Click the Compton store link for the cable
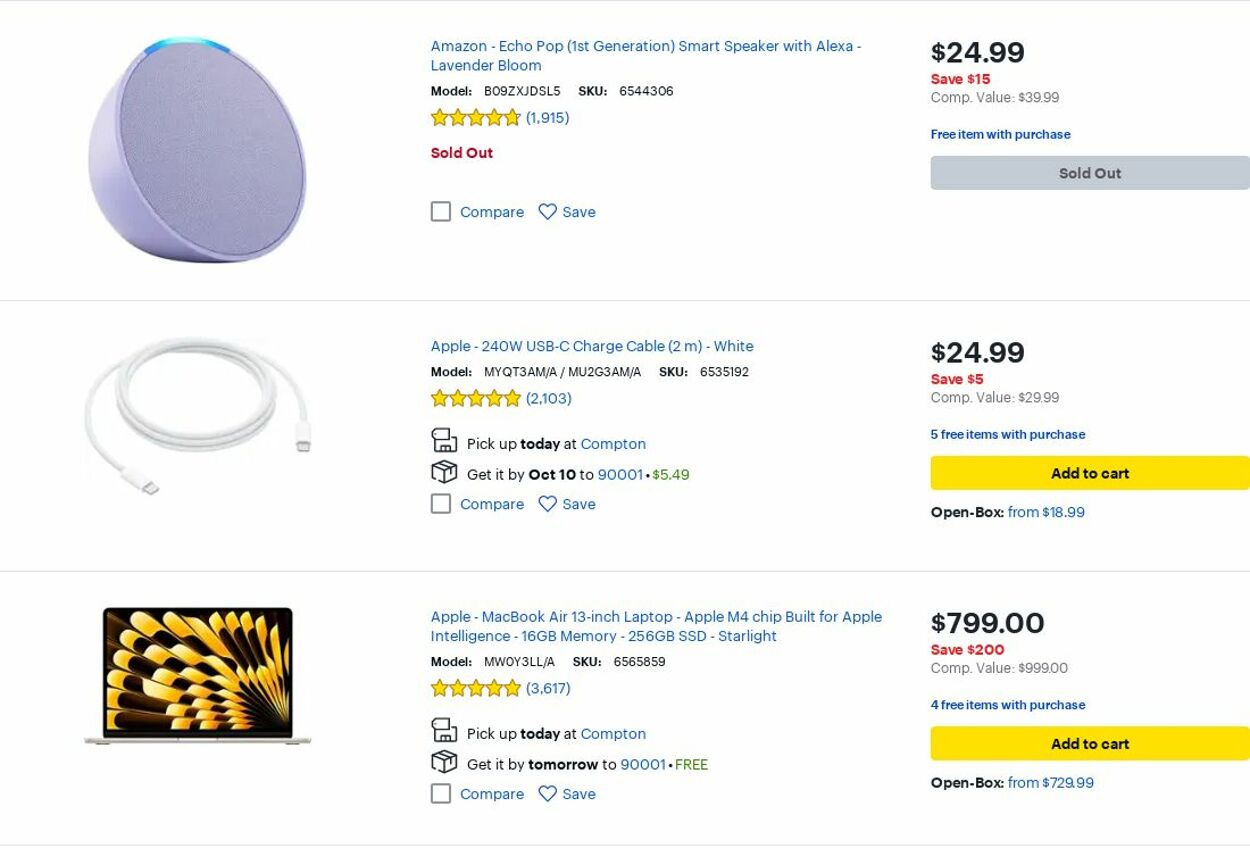This screenshot has height=848, width=1250. (x=613, y=444)
